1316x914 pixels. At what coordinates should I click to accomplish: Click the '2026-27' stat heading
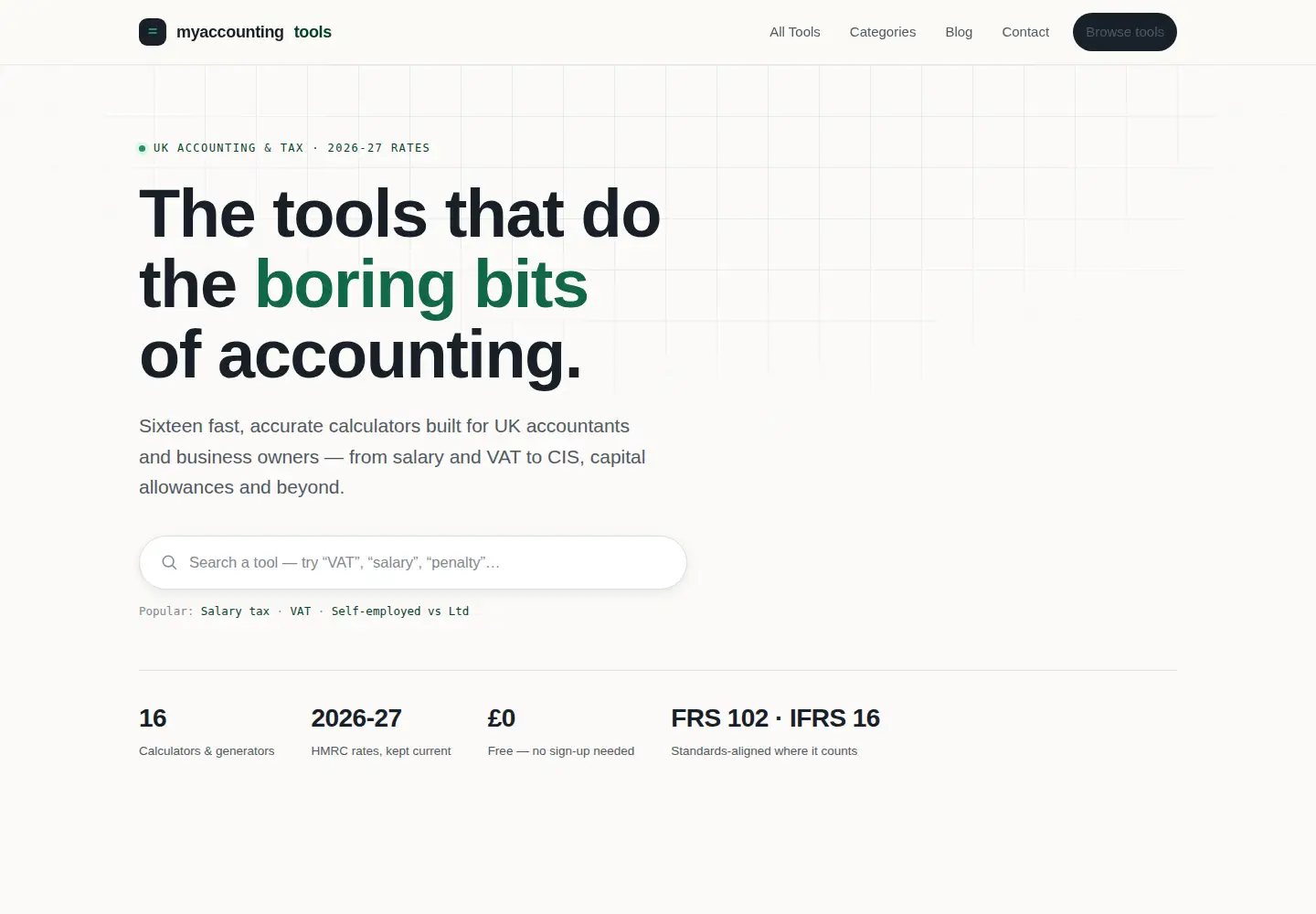(356, 718)
